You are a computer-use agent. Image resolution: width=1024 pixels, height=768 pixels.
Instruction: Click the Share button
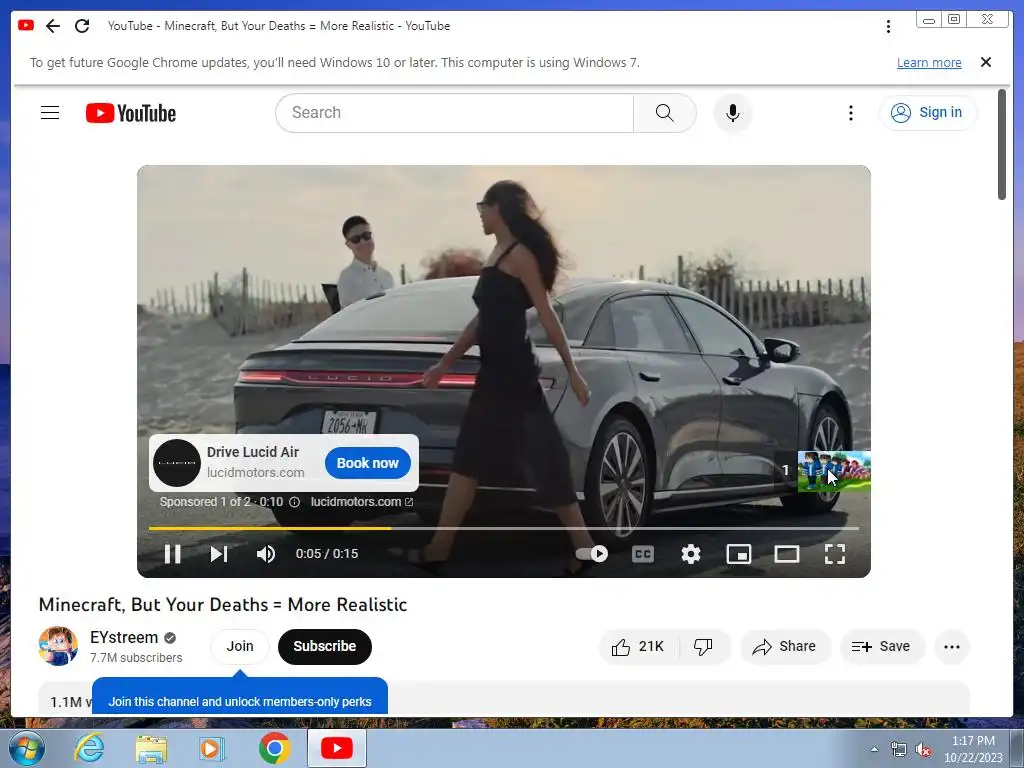(784, 647)
